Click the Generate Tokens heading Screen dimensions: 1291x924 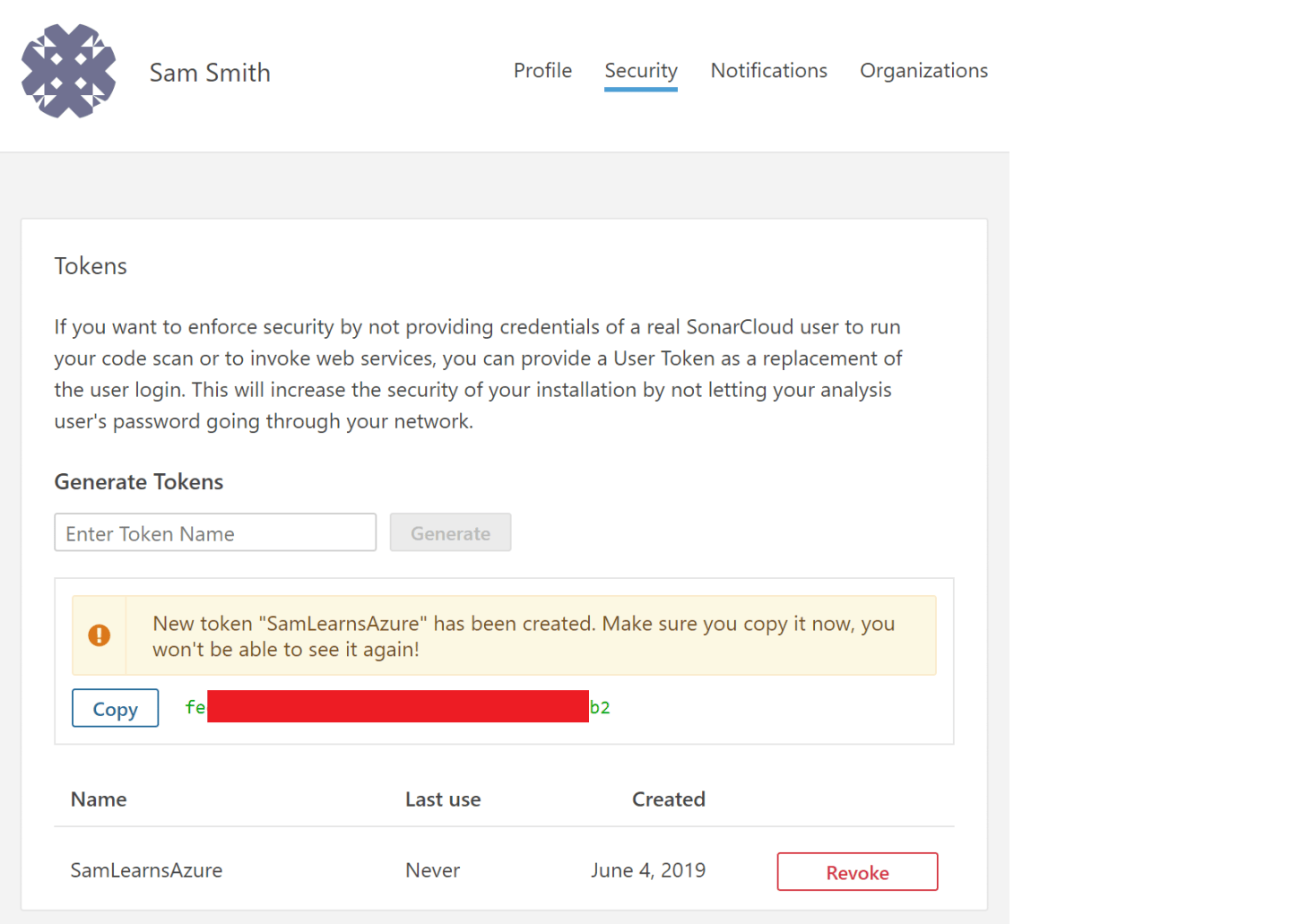point(139,481)
